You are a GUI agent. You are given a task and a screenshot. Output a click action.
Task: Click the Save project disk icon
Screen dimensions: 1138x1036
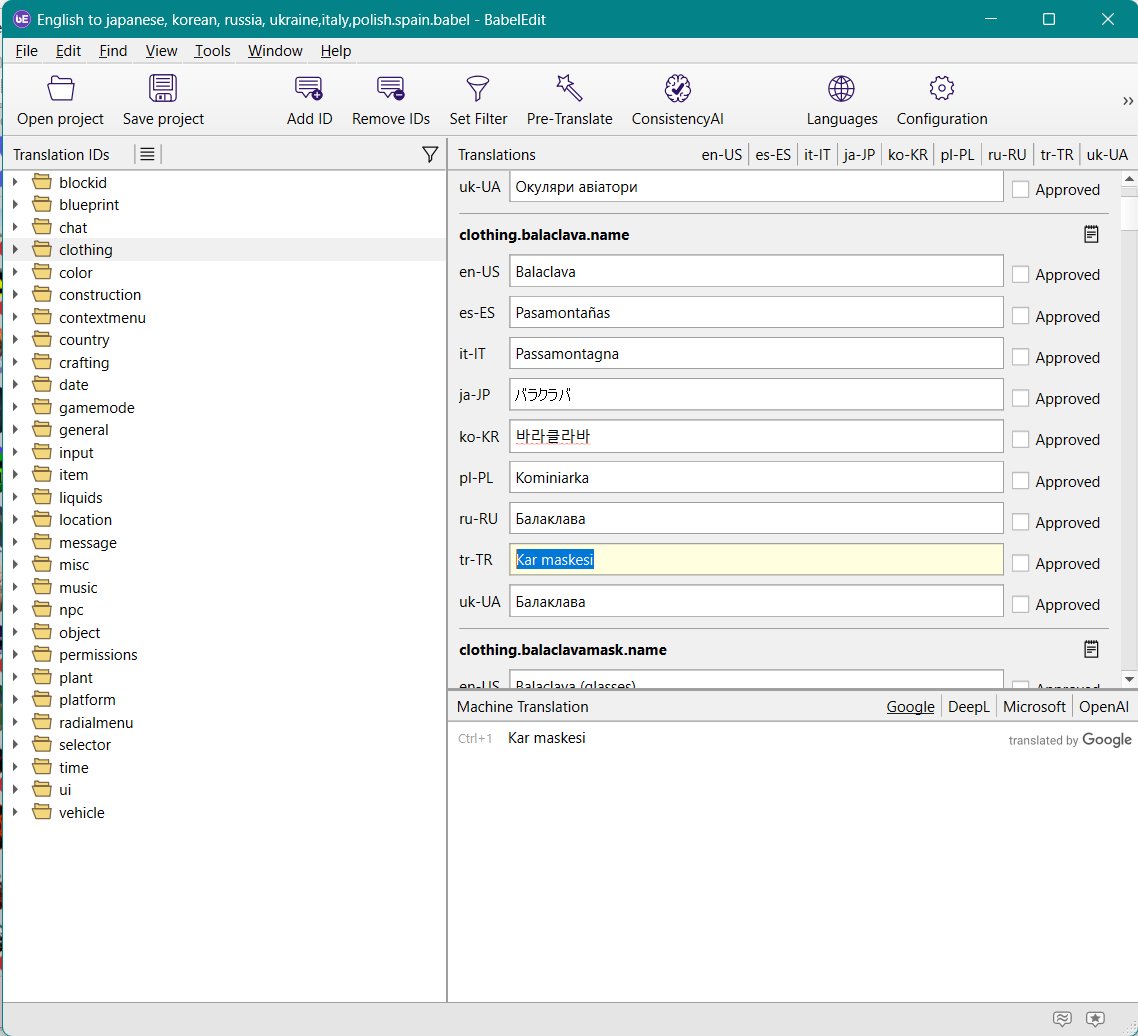[x=163, y=89]
